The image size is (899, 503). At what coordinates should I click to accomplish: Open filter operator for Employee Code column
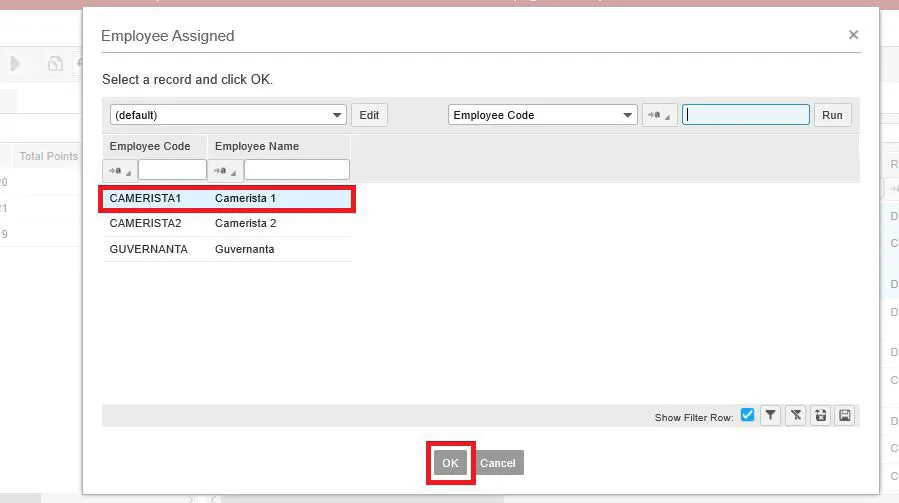click(119, 170)
